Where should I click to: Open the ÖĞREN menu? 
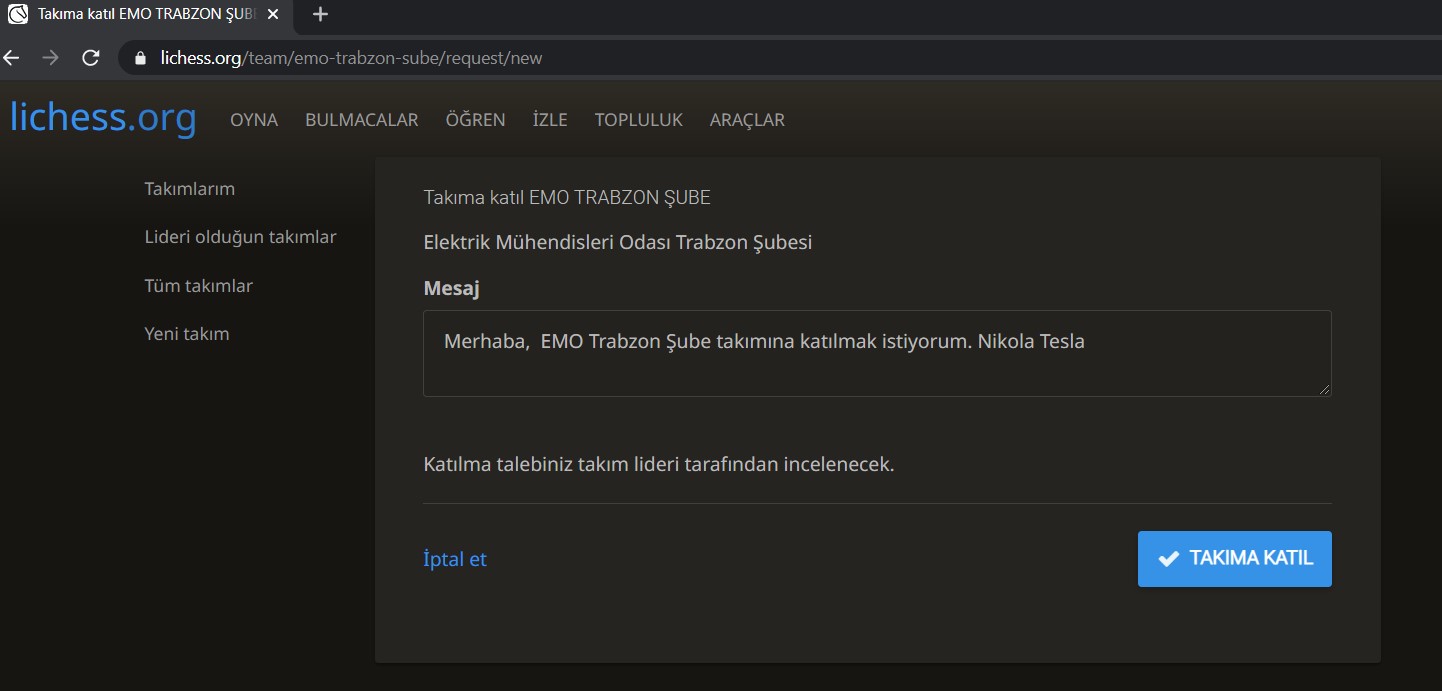[476, 120]
